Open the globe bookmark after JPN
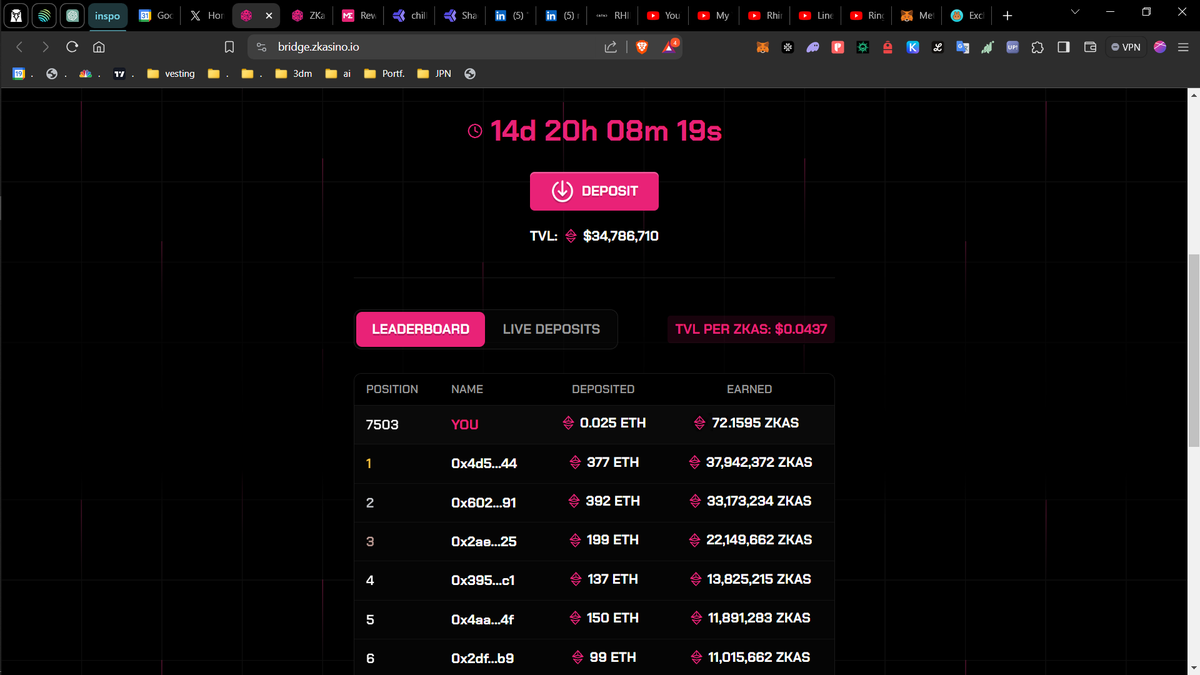The height and width of the screenshot is (675, 1200). point(470,74)
